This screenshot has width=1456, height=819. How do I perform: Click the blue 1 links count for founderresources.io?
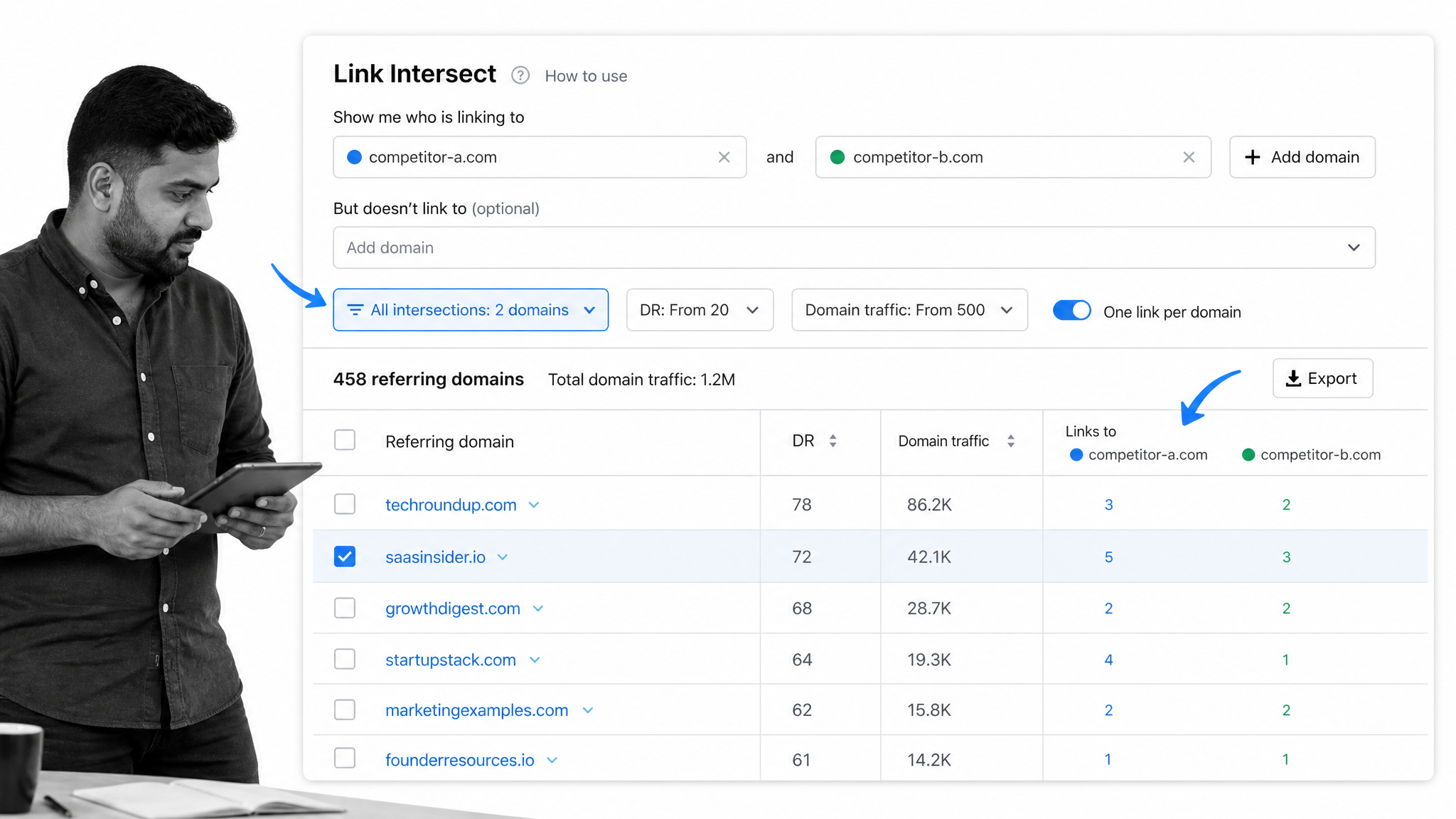[x=1108, y=759]
